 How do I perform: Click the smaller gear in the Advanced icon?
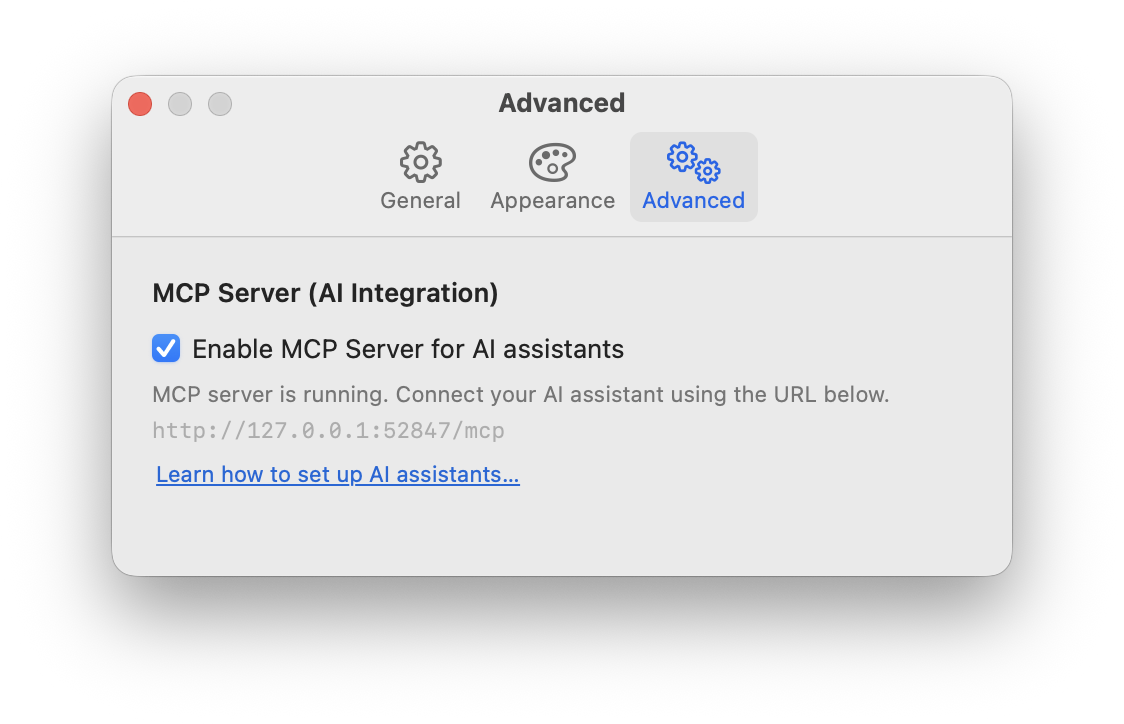[x=708, y=171]
